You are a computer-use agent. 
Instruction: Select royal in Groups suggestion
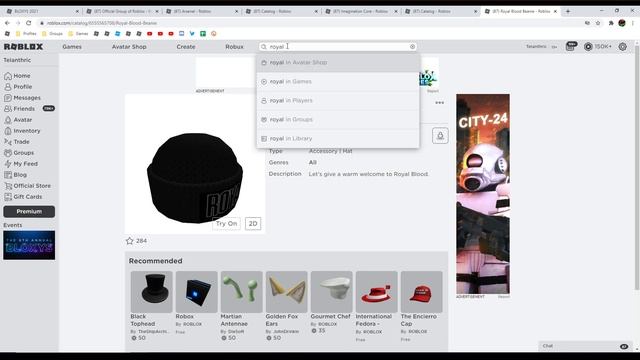click(338, 120)
